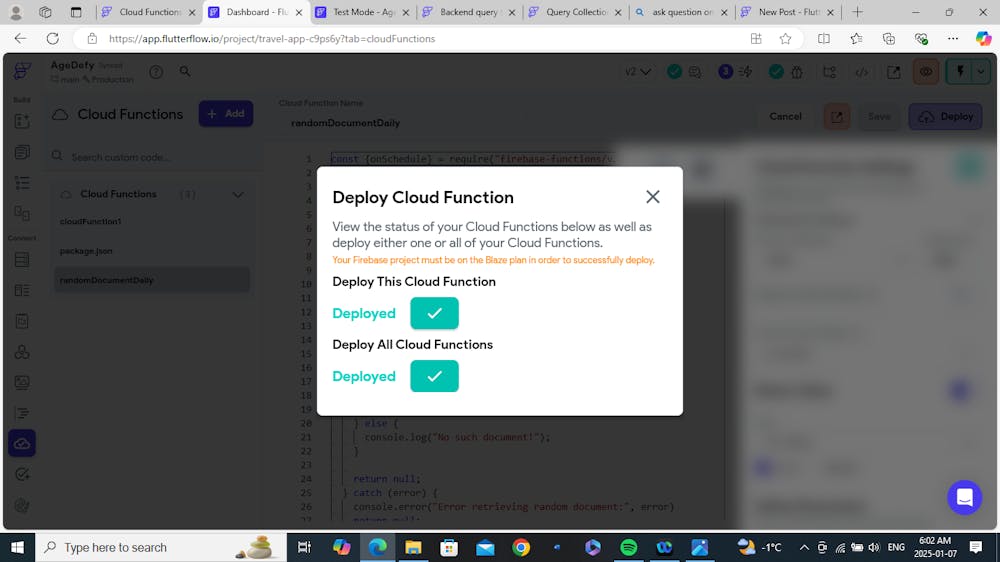Open a new browser tab
Image resolution: width=1000 pixels, height=562 pixels.
point(858,12)
